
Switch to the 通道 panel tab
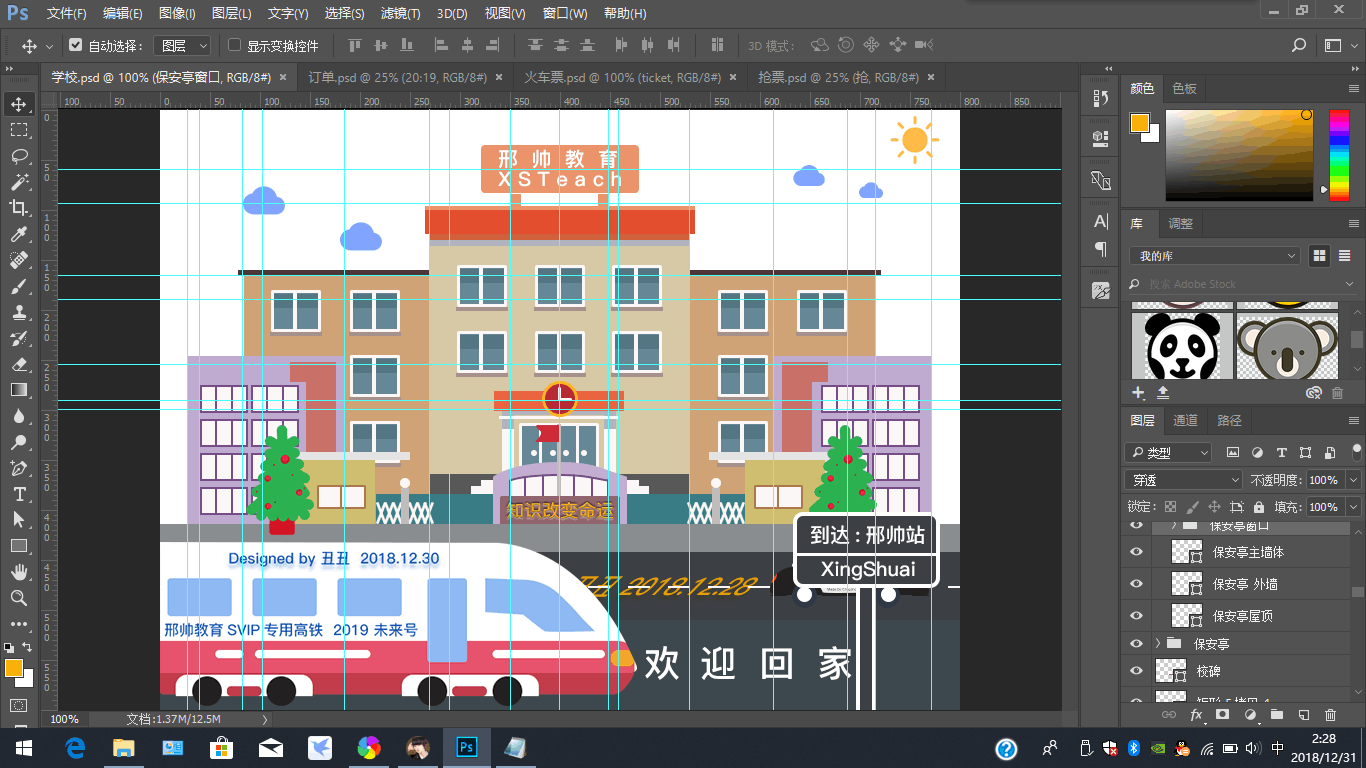1185,421
